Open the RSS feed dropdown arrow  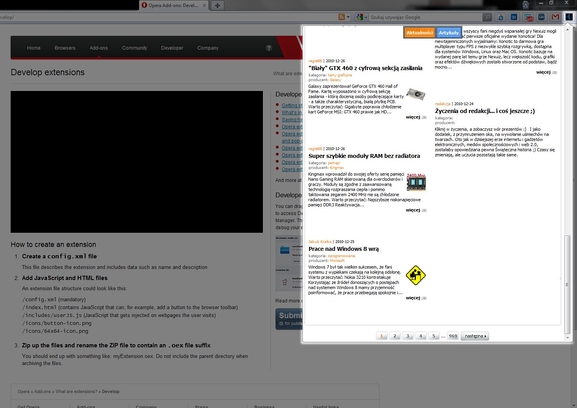[348, 17]
